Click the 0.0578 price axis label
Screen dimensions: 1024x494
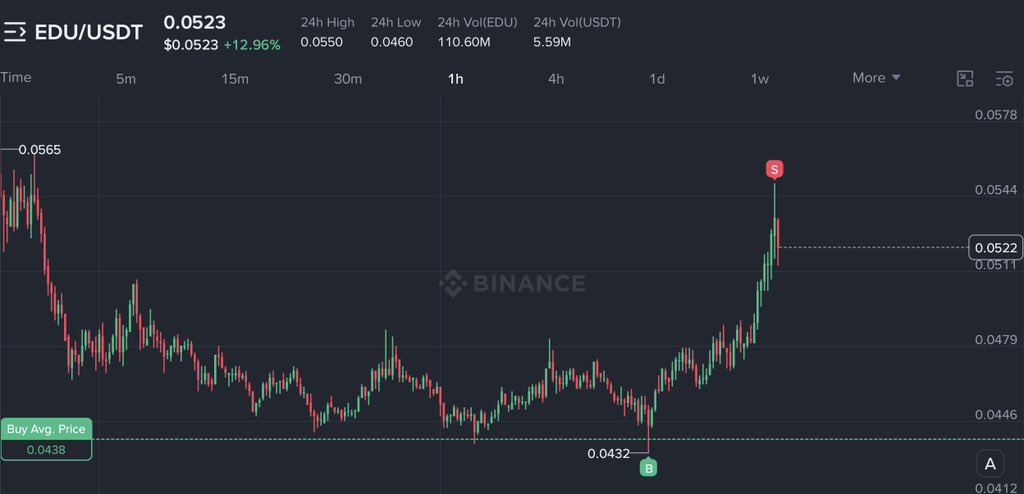996,115
